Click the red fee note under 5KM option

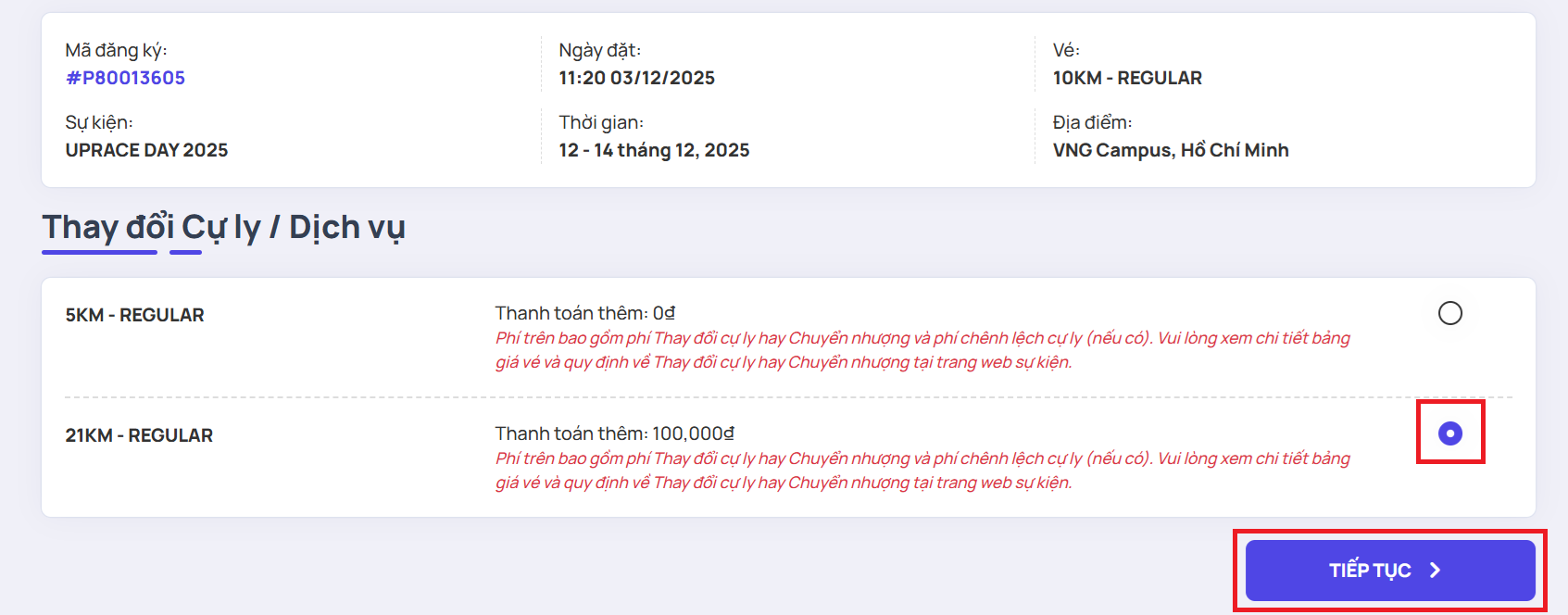point(922,350)
